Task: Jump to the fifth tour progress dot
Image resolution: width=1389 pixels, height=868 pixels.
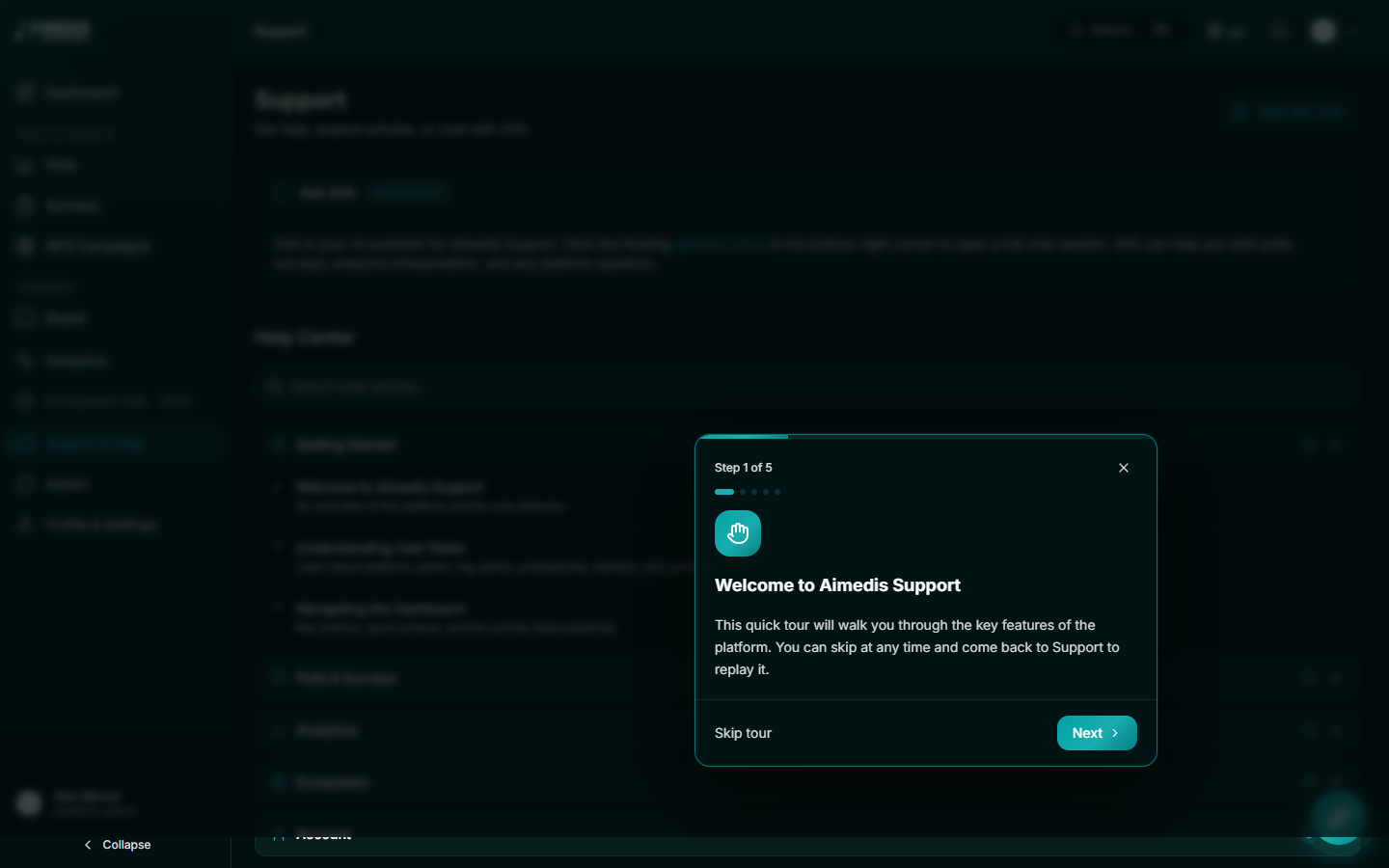Action: pyautogui.click(x=777, y=492)
